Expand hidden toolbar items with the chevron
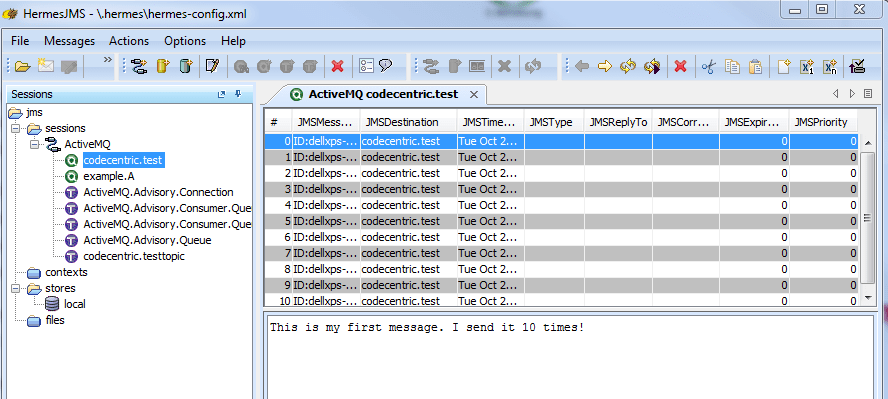Screen dimensions: 888x399 (x=107, y=60)
